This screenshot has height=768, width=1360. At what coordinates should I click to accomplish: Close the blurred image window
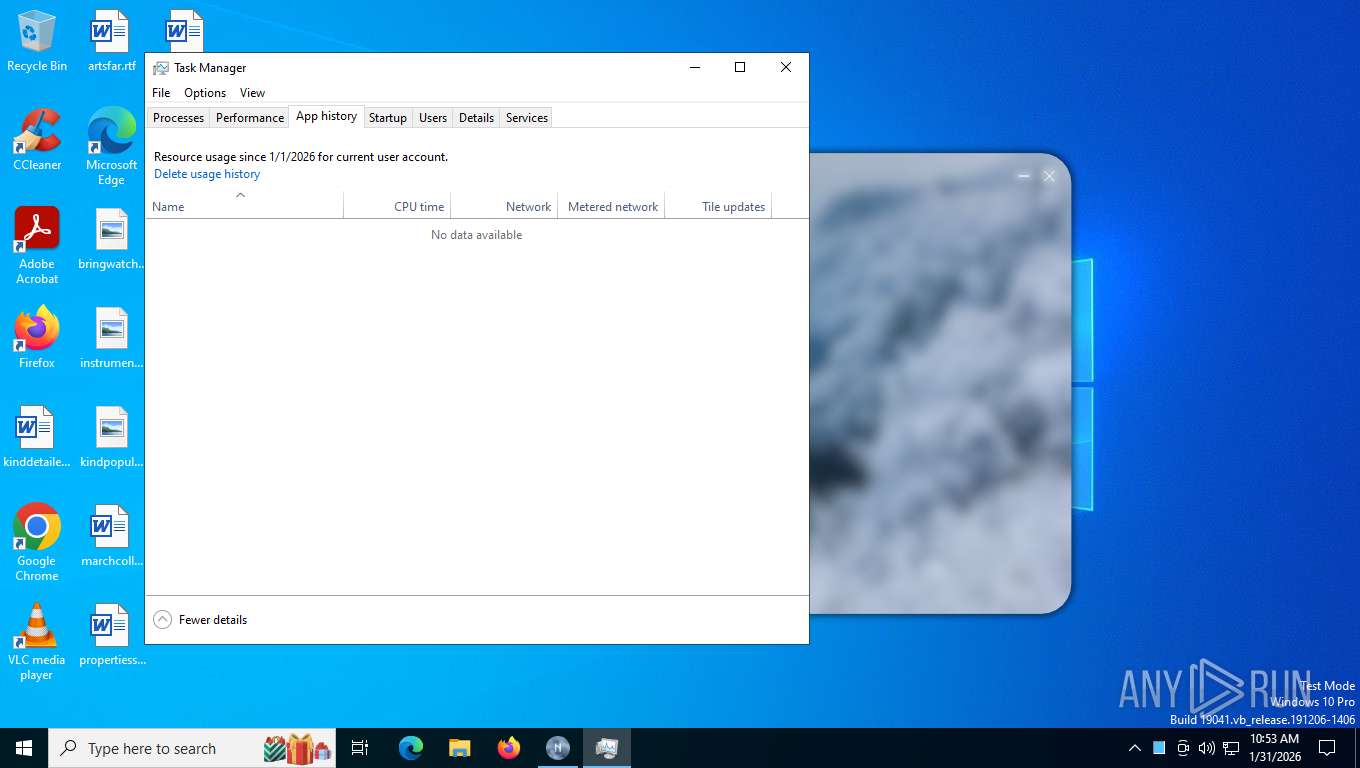click(x=1049, y=176)
